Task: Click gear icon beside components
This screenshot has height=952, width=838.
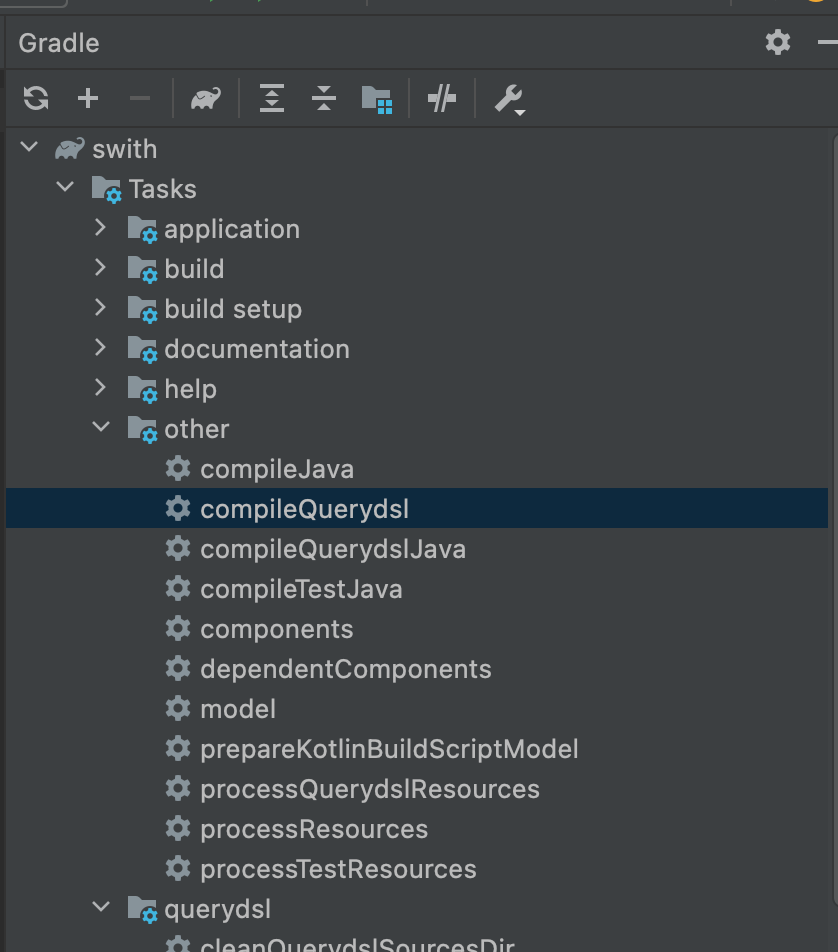Action: click(178, 629)
